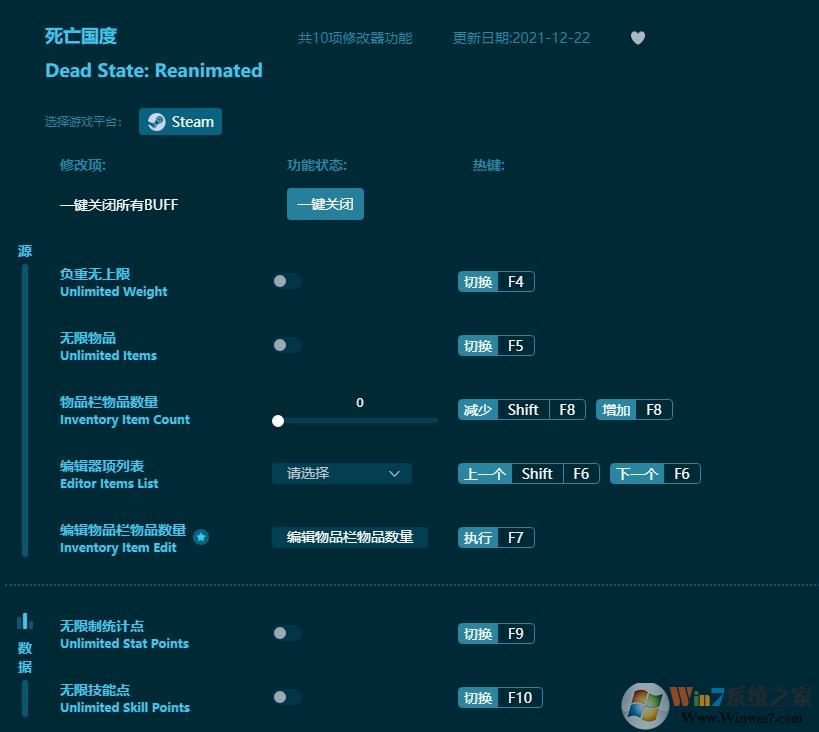
Task: Click the 热键 column header
Action: [488, 165]
